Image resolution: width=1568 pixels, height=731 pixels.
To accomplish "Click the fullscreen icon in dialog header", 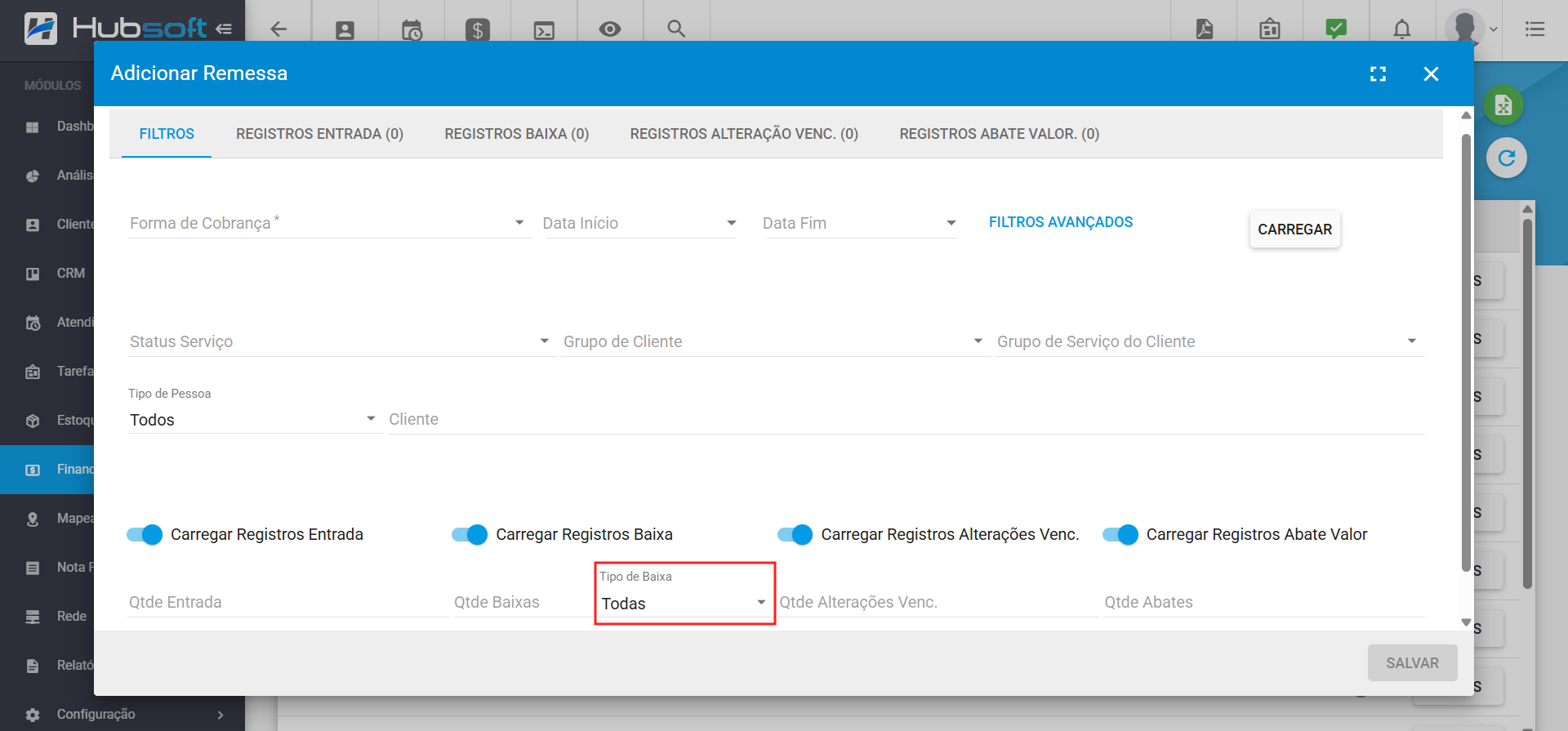I will (x=1378, y=74).
